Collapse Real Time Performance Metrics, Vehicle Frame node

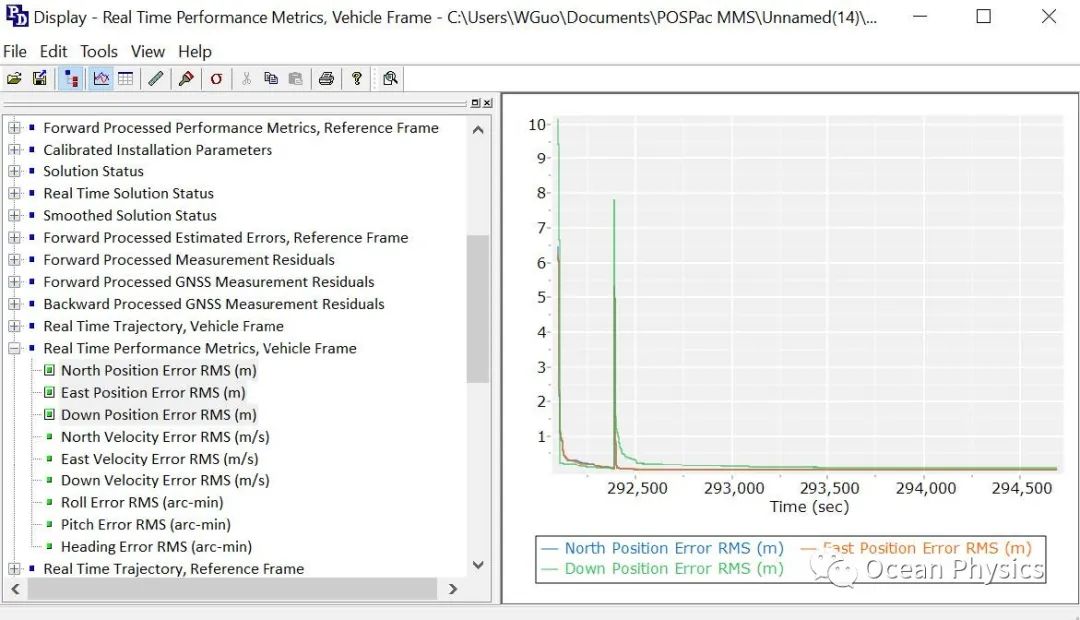click(x=15, y=349)
